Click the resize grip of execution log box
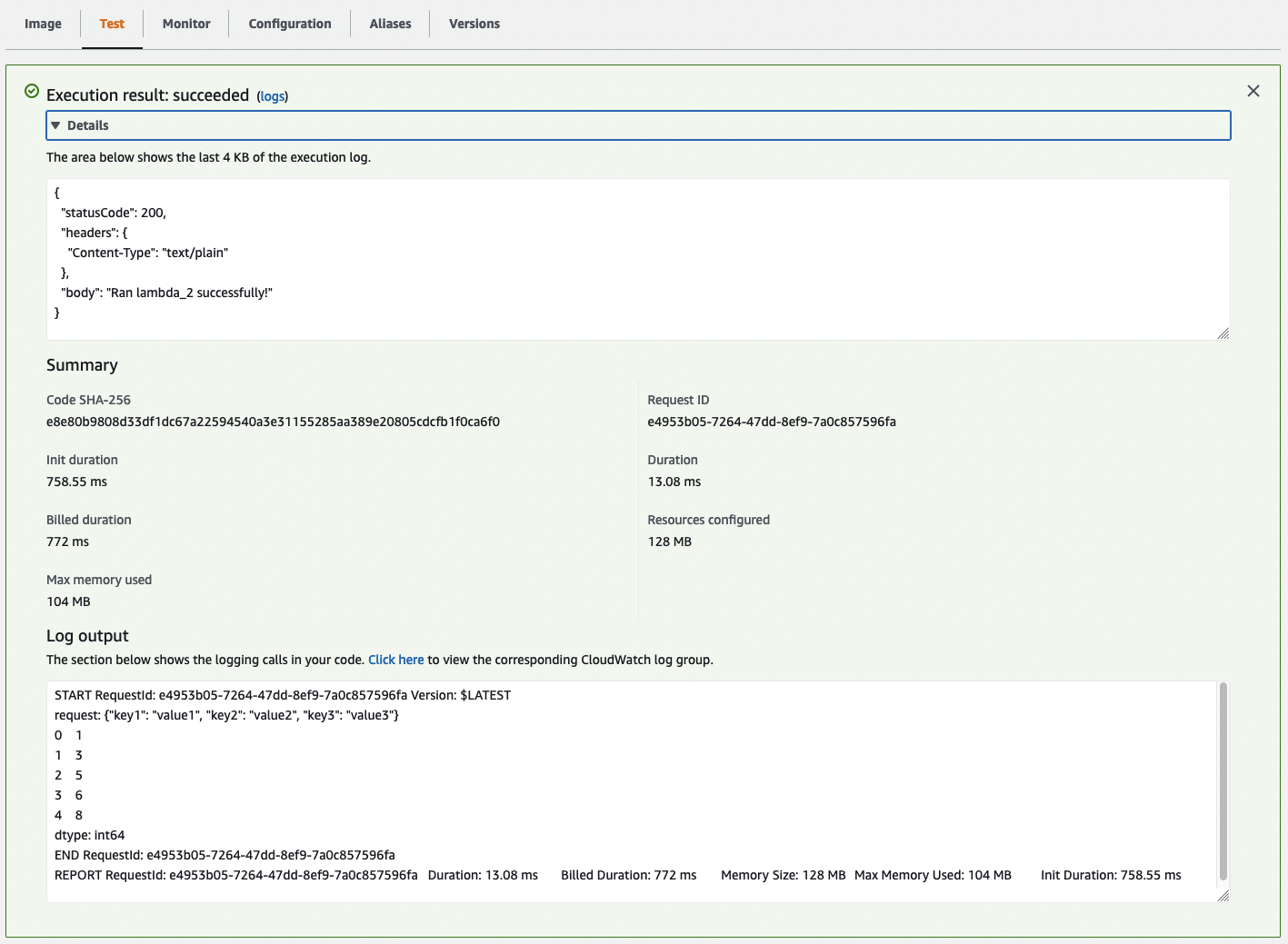This screenshot has height=944, width=1288. click(x=1223, y=332)
